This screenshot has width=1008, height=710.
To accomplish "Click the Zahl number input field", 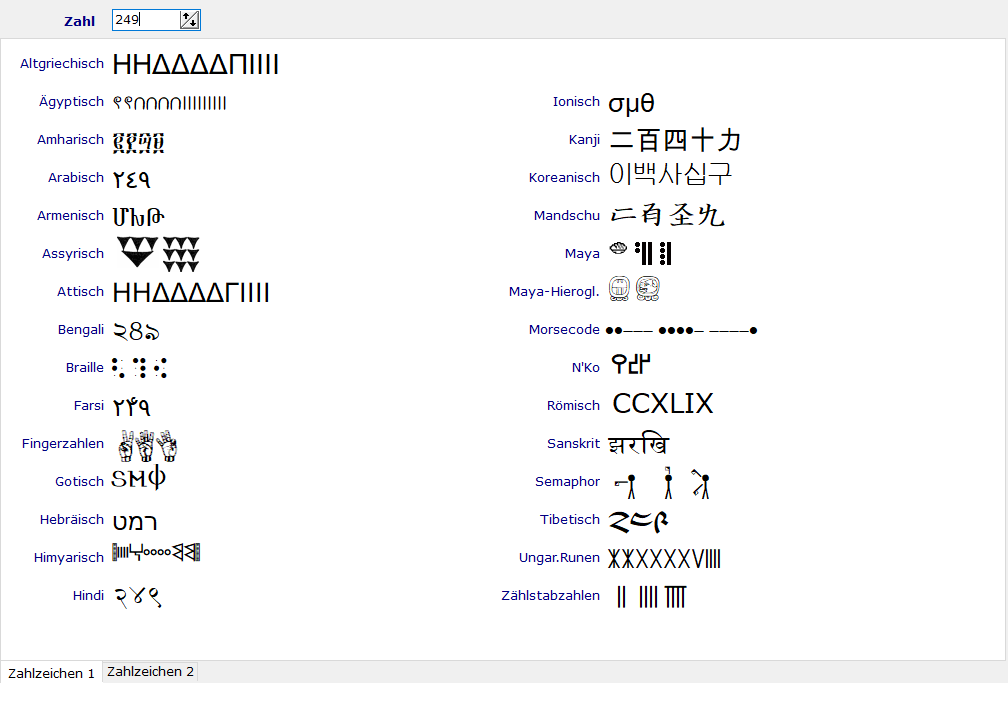I will pos(146,20).
